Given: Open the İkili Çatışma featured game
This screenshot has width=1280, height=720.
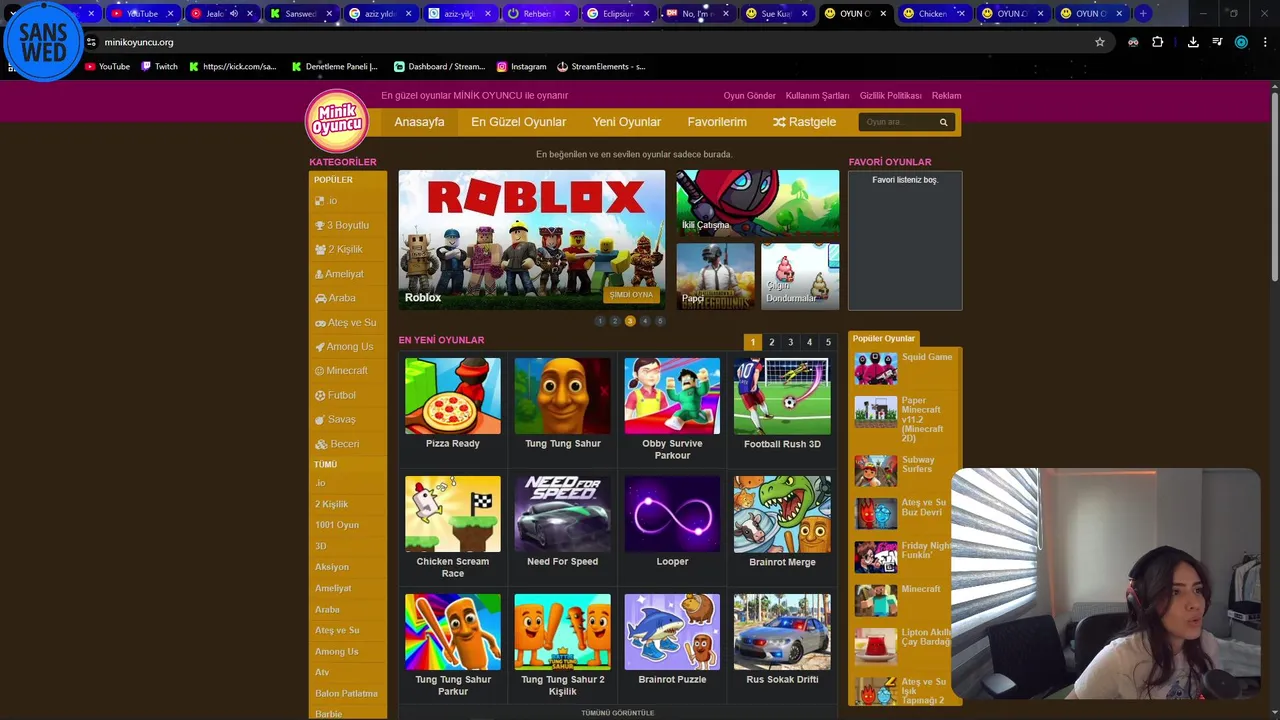Looking at the screenshot, I should tap(757, 203).
